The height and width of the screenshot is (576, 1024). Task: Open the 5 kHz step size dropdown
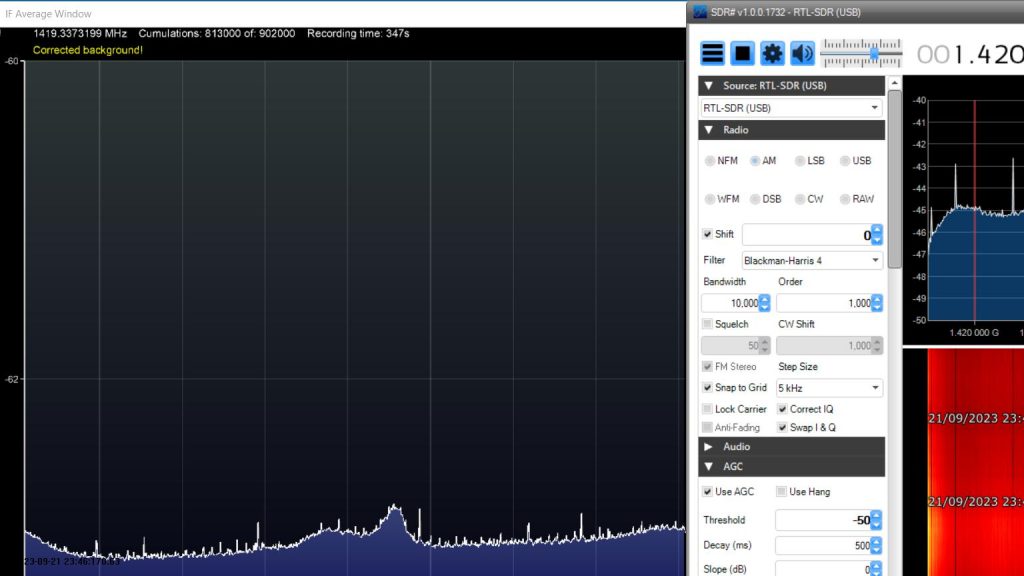829,388
